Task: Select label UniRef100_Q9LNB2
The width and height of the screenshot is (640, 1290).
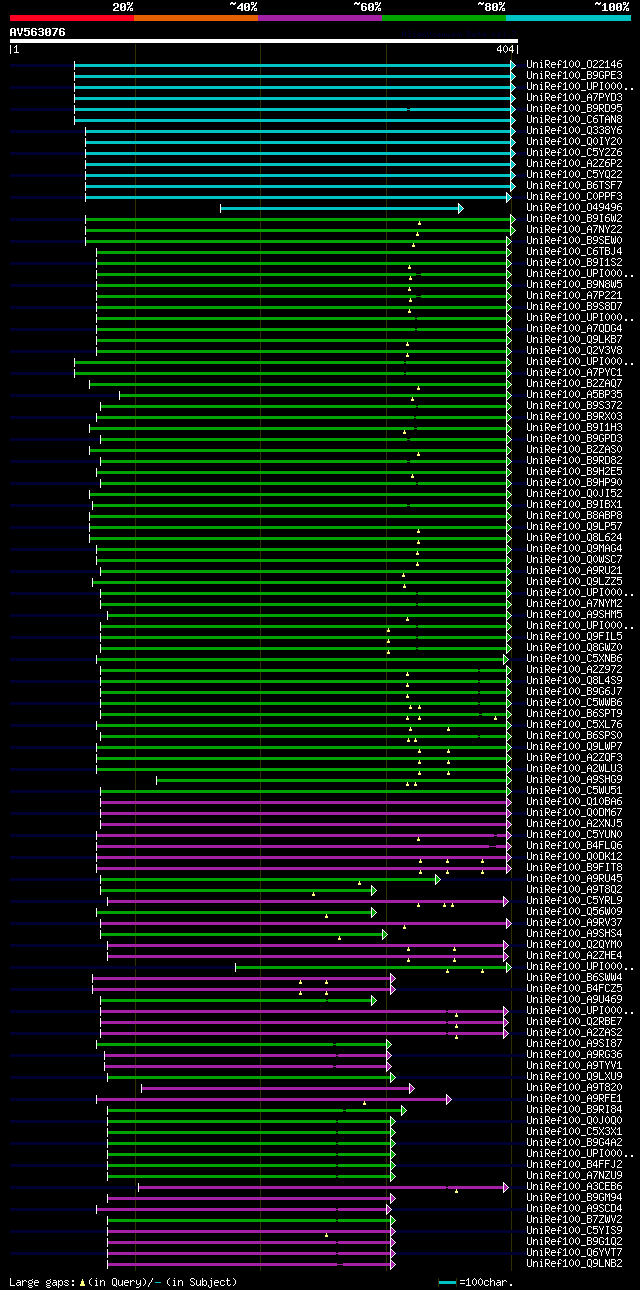Action: tap(574, 1263)
